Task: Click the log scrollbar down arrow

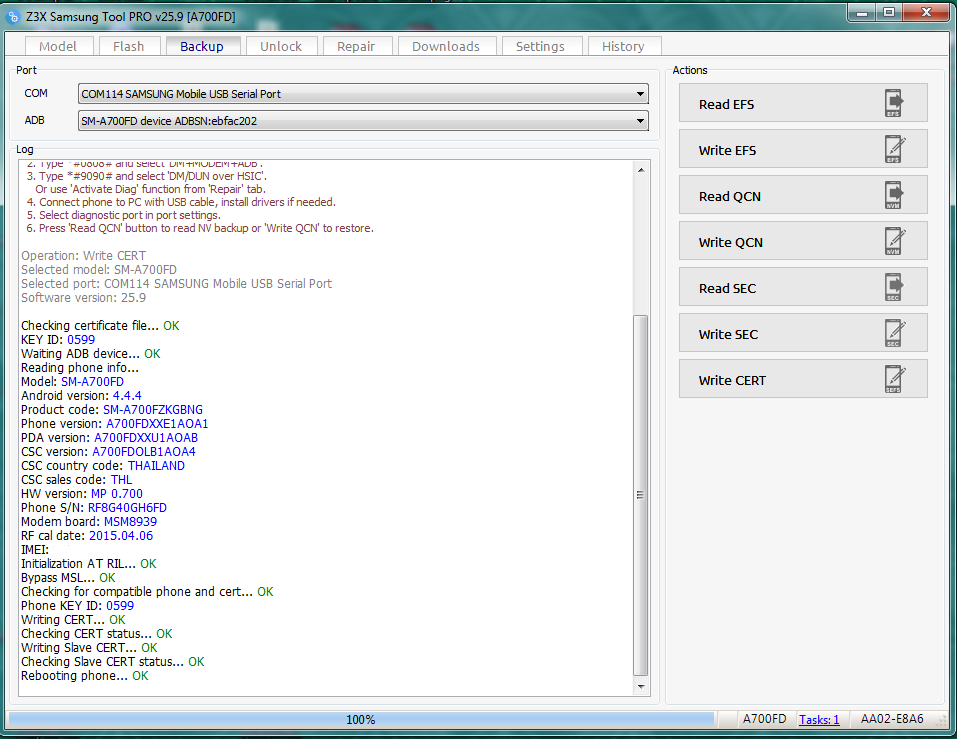Action: tap(641, 687)
